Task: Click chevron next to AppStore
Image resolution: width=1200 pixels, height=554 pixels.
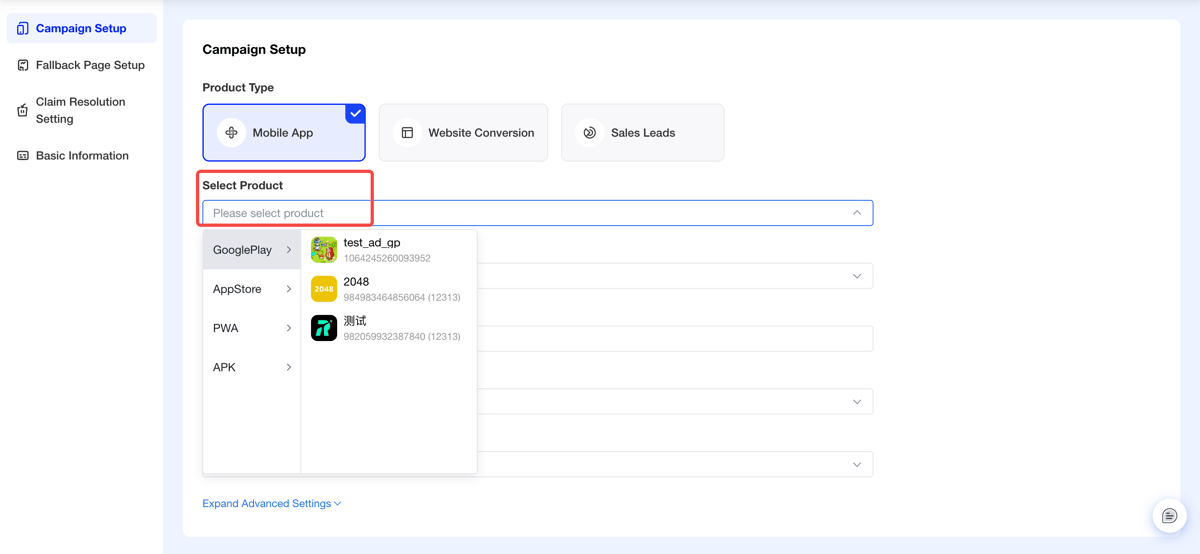Action: [289, 289]
